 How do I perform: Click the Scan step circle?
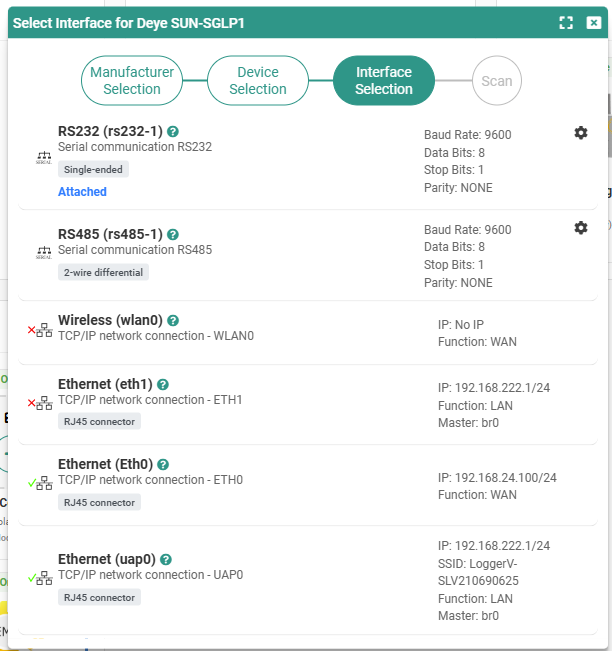497,81
